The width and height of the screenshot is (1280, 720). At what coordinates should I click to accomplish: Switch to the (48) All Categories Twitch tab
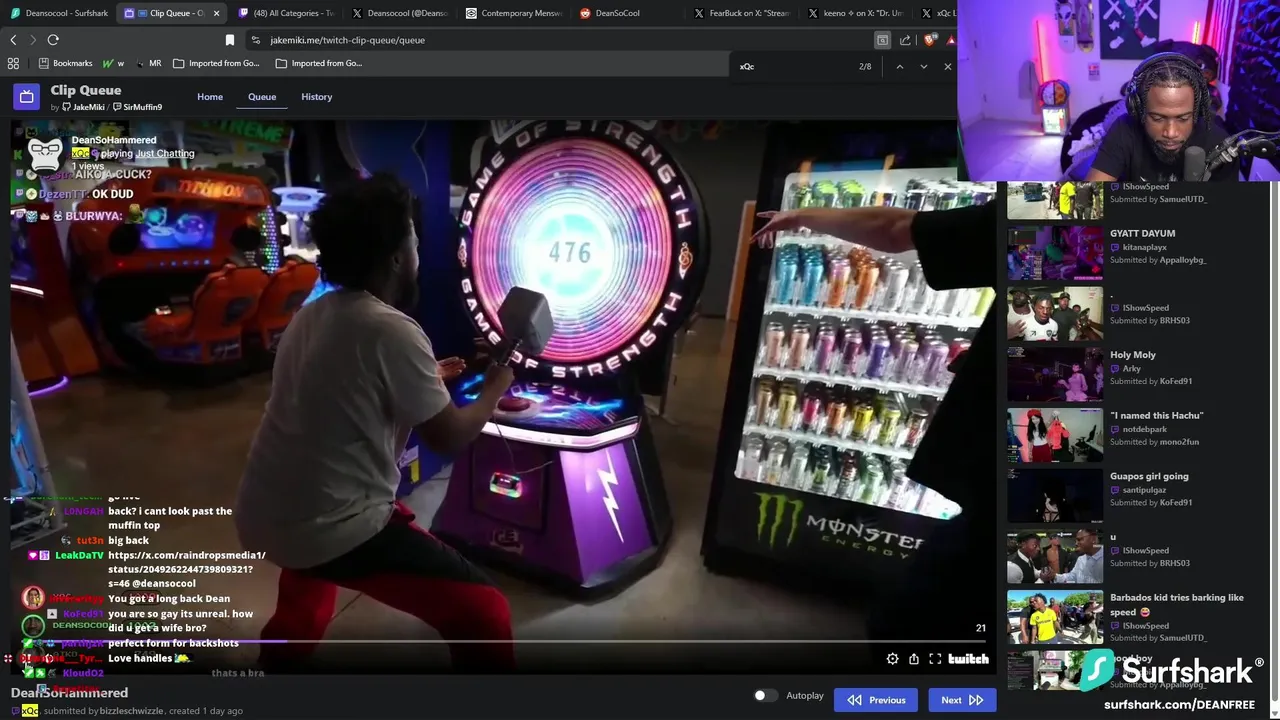coord(287,13)
